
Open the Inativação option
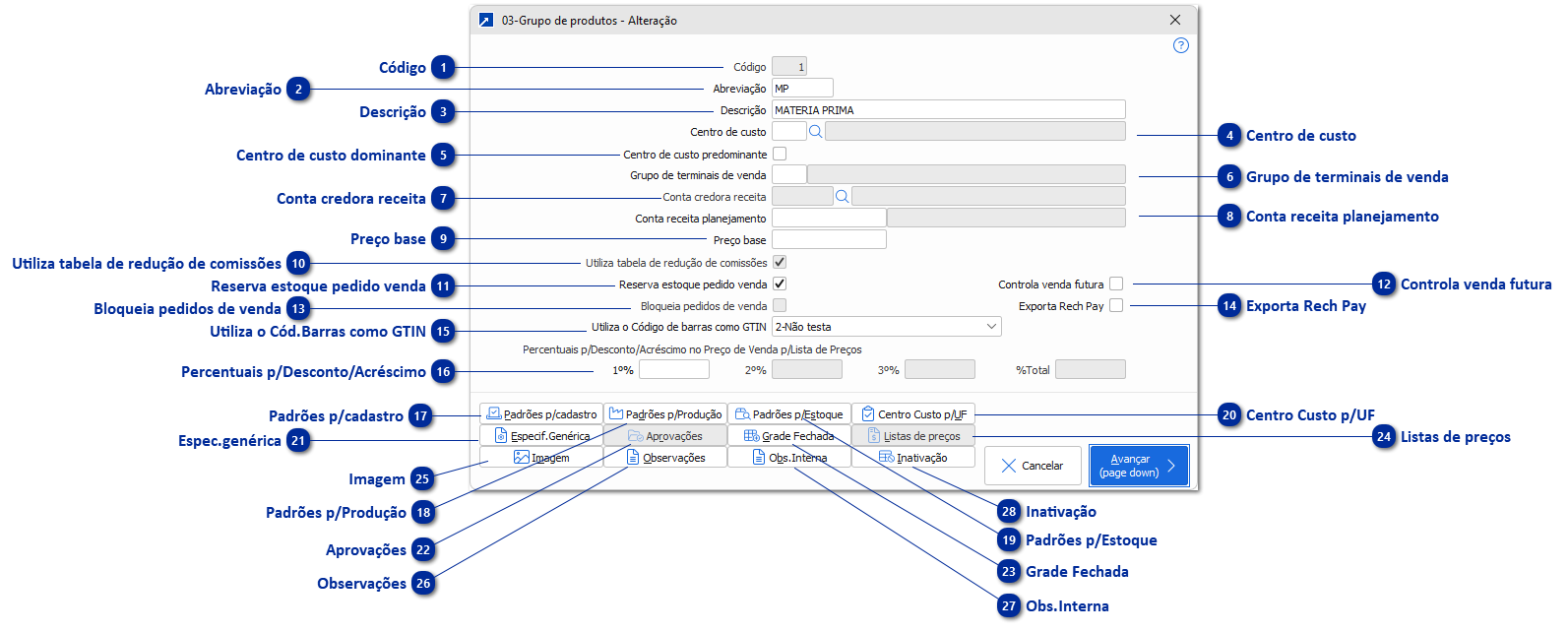pos(913,458)
